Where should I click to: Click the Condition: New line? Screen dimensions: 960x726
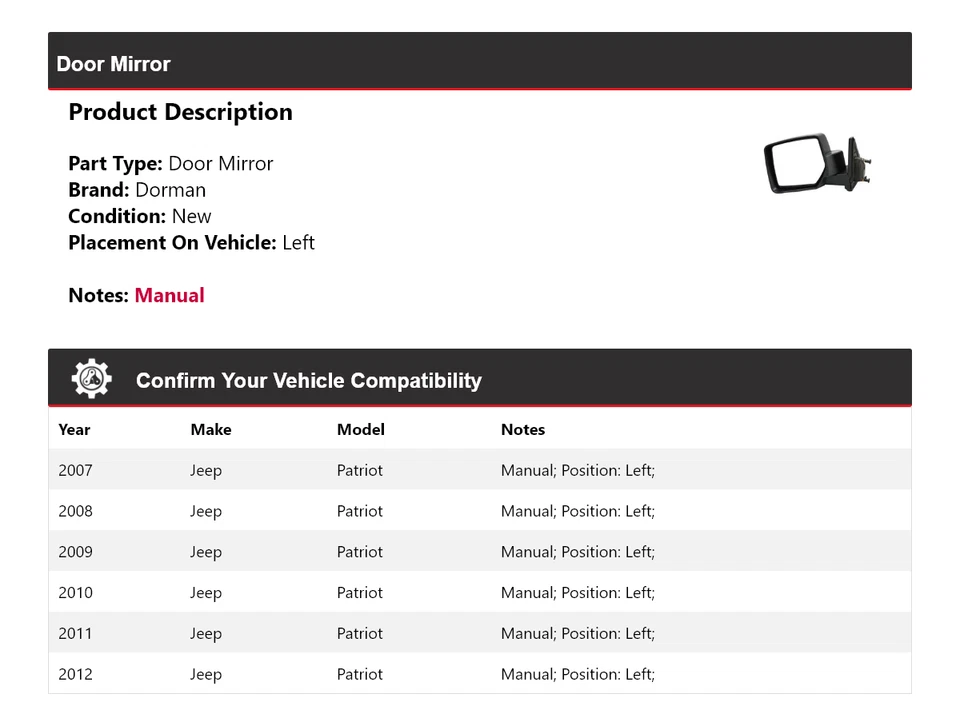coord(140,216)
